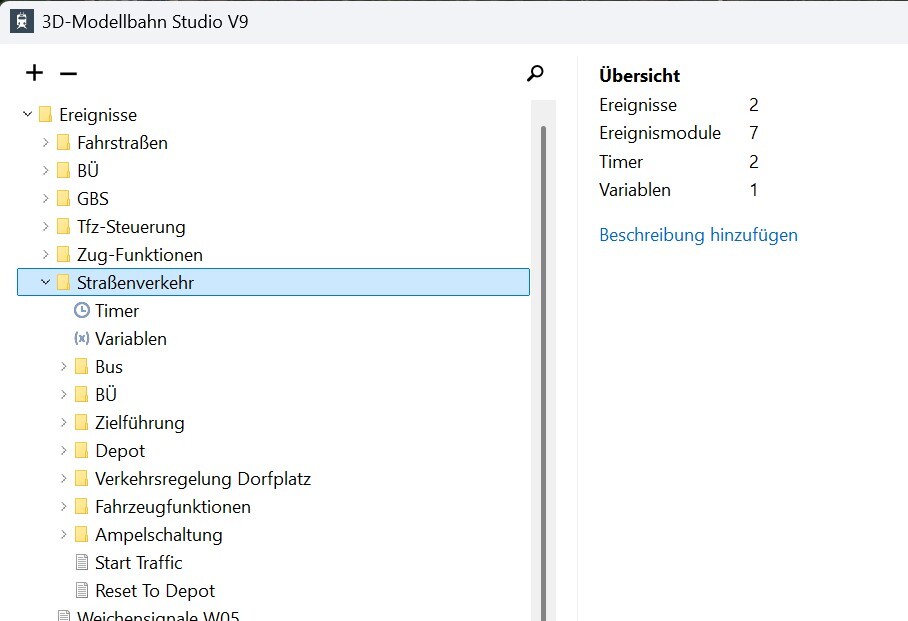Collapse the Straßenverkehr folder
908x621 pixels.
[x=45, y=283]
